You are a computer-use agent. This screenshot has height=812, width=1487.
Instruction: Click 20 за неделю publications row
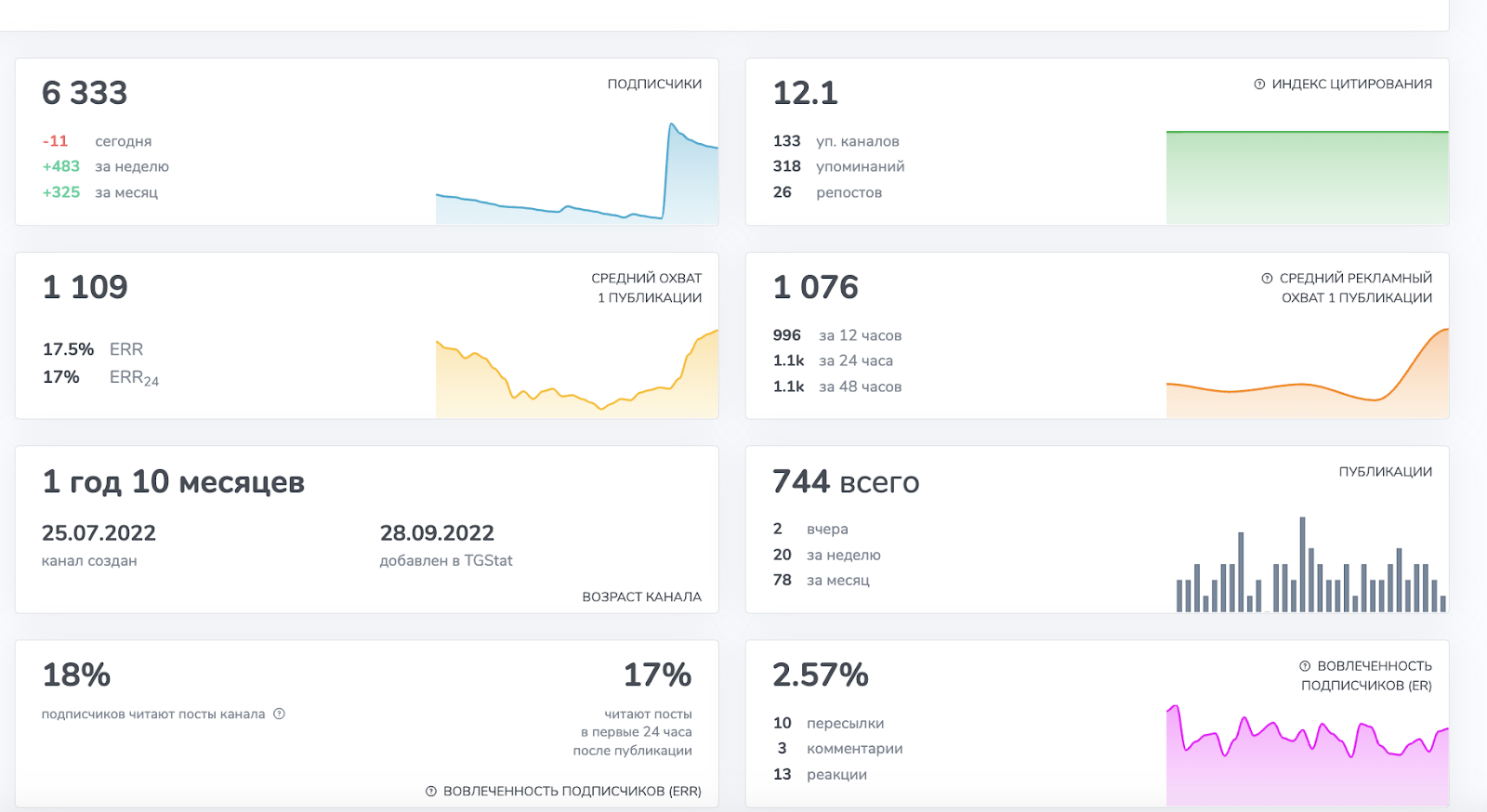826,555
